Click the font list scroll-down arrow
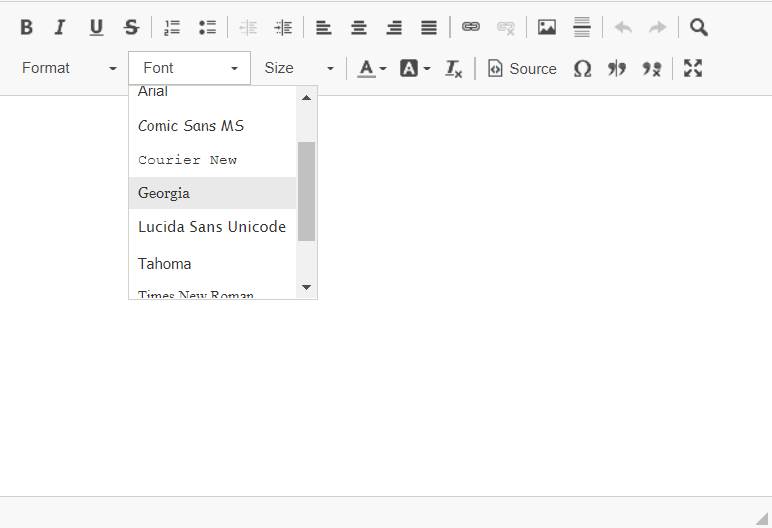Screen dimensions: 772x528 pyautogui.click(x=307, y=287)
